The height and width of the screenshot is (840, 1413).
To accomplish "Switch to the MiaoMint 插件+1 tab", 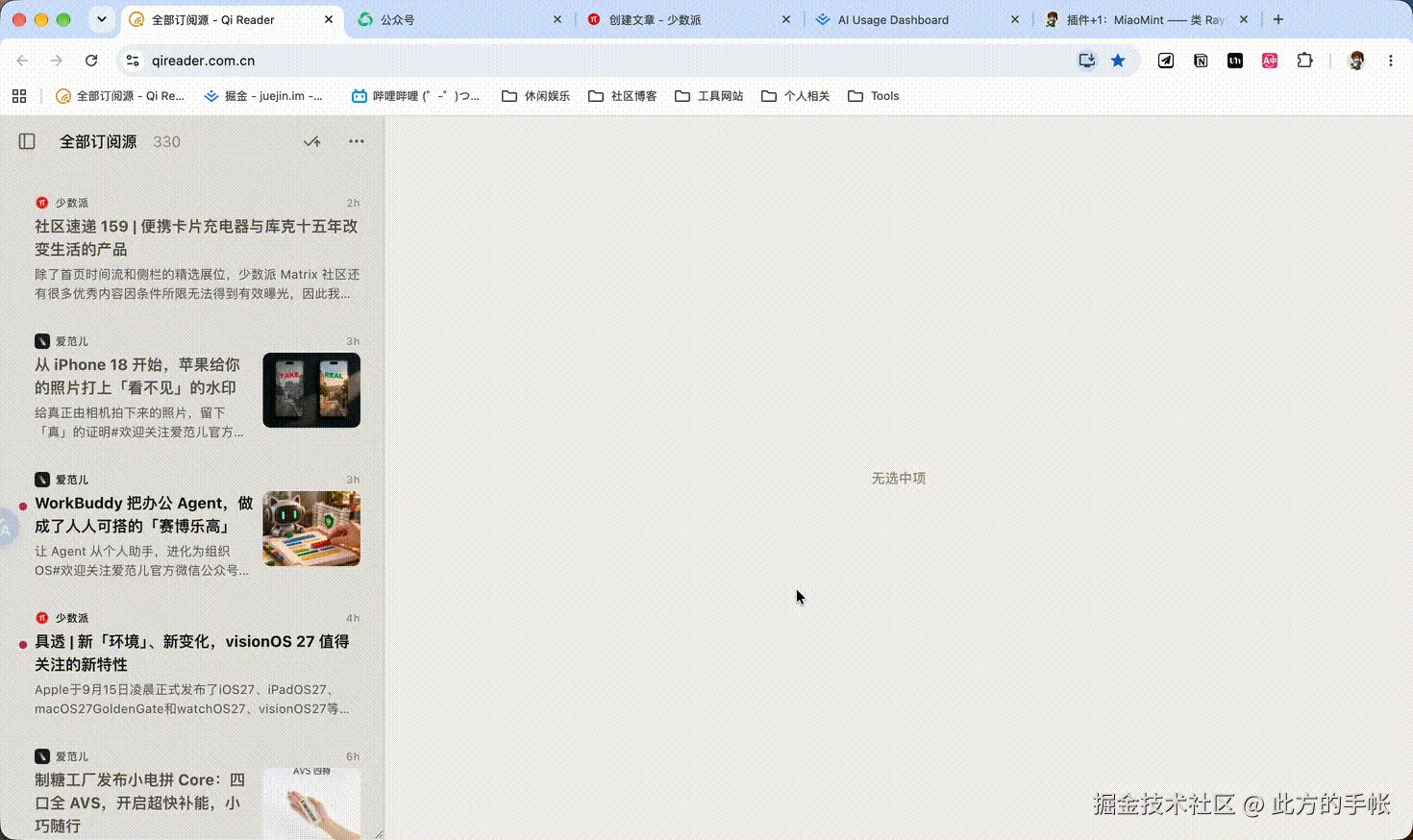I will (x=1146, y=19).
